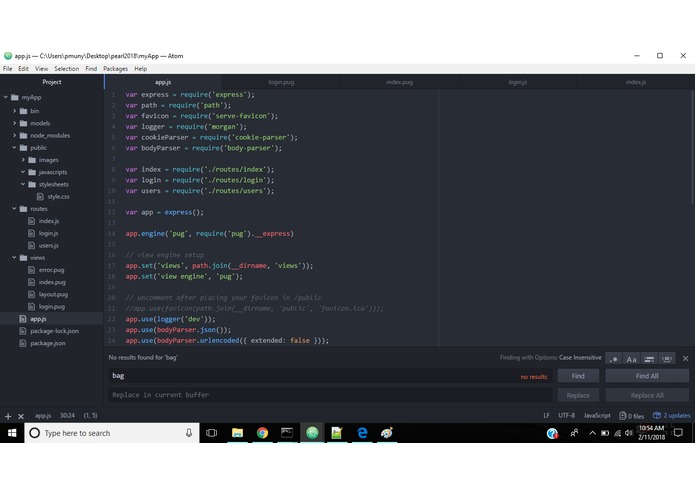Image resolution: width=695 pixels, height=494 pixels.
Task: Toggle the regex search option button
Action: [614, 359]
